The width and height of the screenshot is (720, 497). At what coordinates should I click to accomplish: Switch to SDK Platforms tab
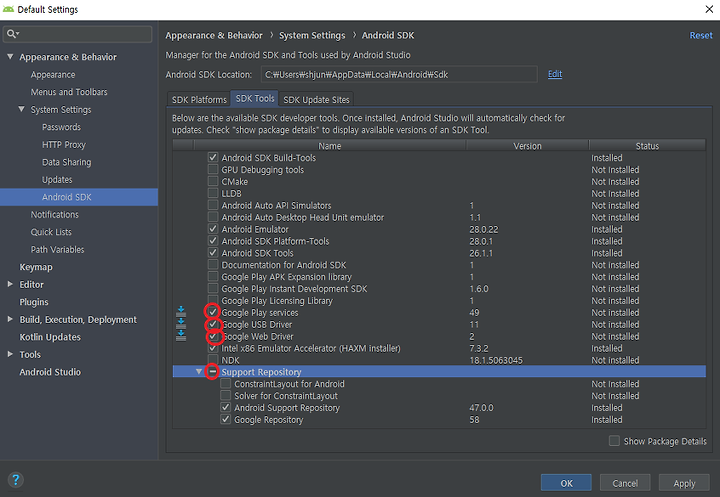pyautogui.click(x=199, y=99)
